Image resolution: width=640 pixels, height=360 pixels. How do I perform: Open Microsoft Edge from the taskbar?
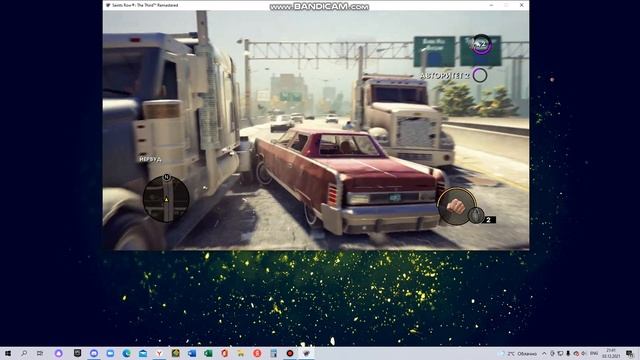127,353
